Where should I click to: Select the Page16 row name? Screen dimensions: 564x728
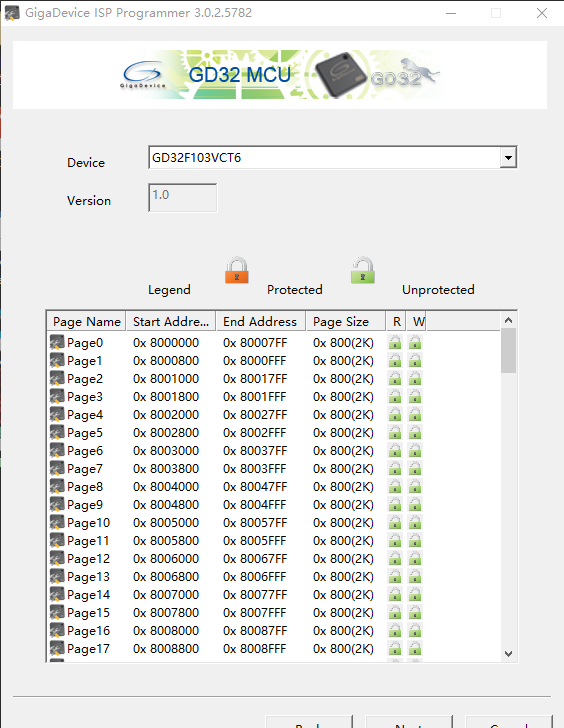88,631
